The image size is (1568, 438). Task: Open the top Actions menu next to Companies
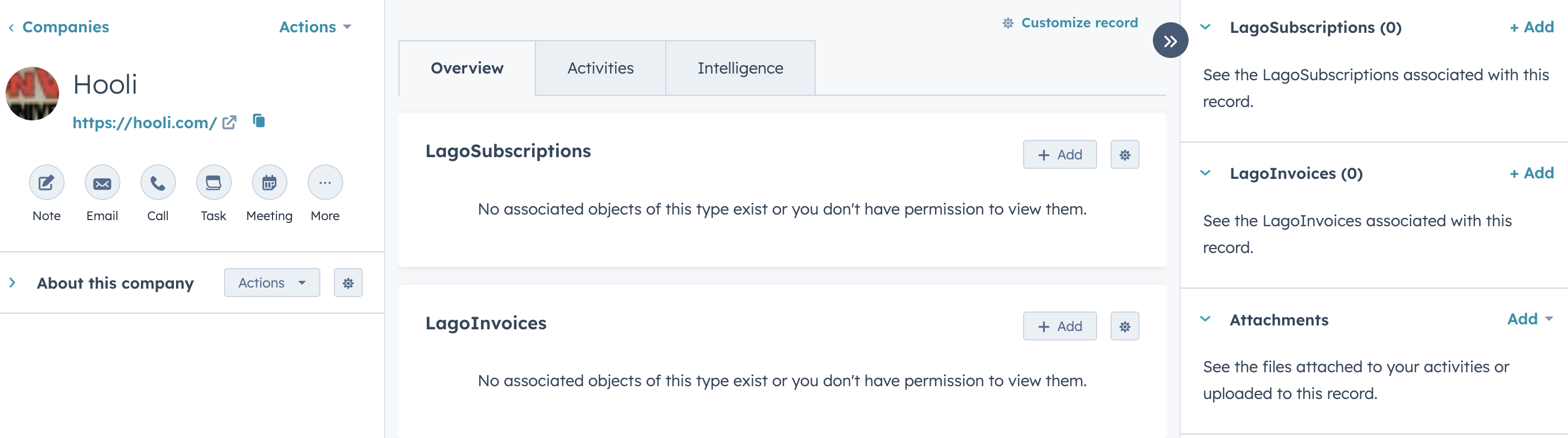tap(315, 27)
